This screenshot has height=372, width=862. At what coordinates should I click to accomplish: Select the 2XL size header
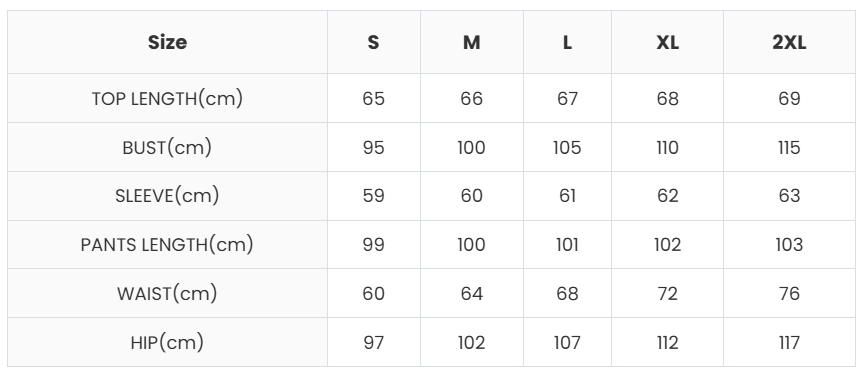(x=789, y=42)
